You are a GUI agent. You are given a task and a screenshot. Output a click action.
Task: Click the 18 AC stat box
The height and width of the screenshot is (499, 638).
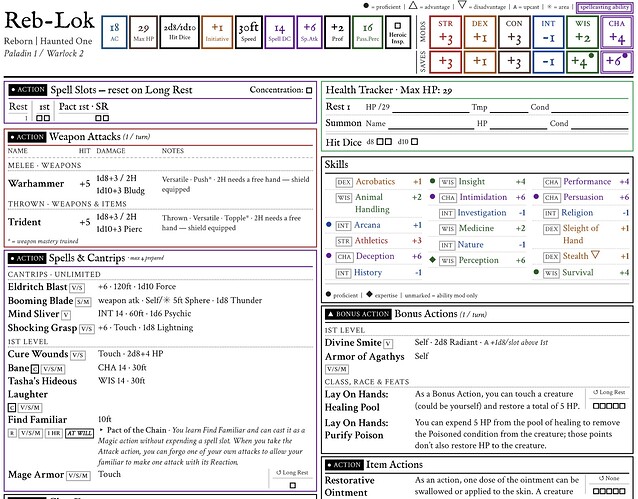click(x=114, y=33)
